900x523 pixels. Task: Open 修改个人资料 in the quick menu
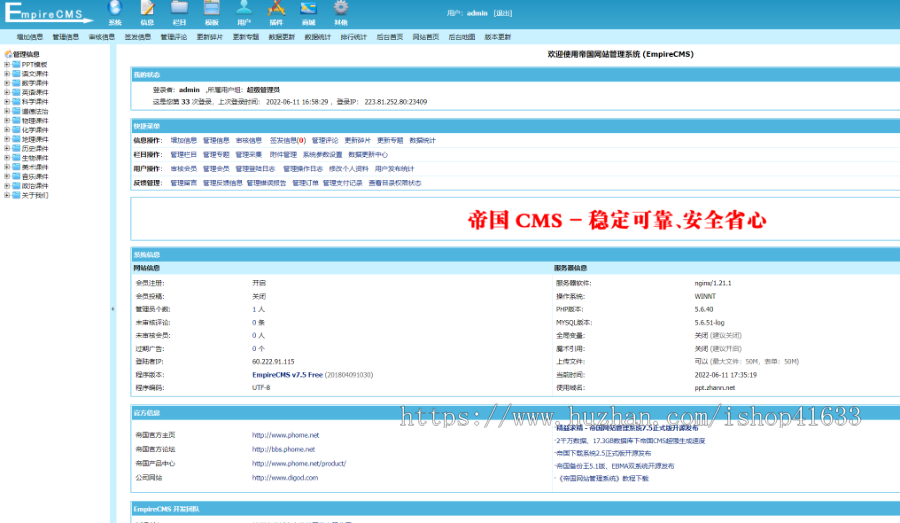pos(349,169)
